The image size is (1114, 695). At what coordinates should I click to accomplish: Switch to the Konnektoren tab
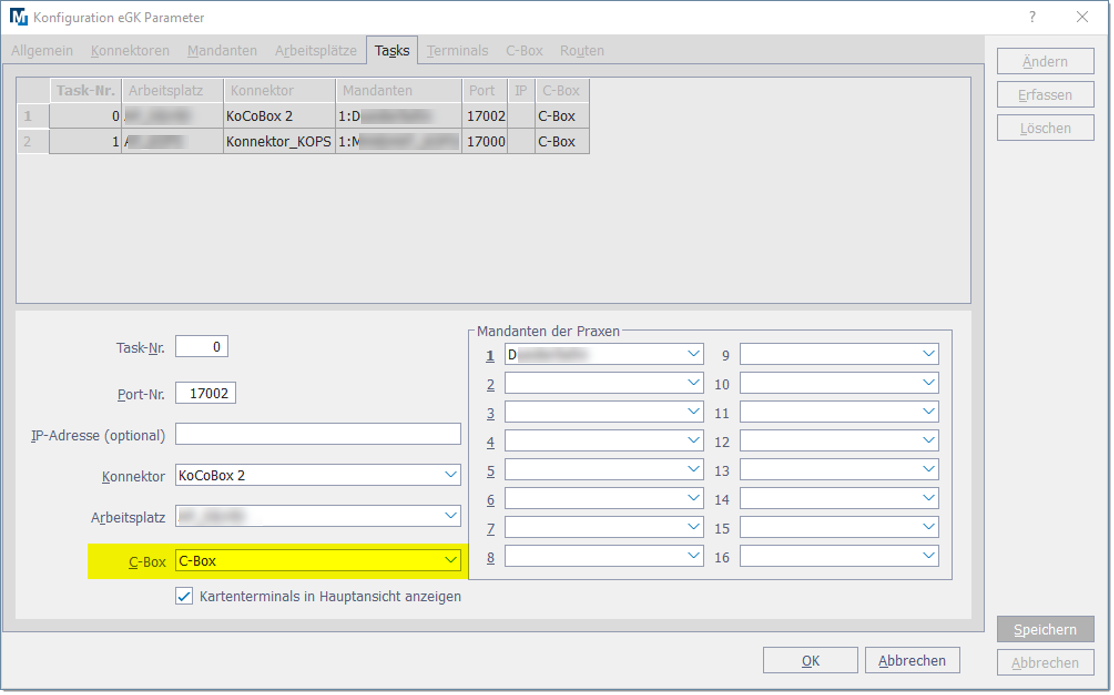pyautogui.click(x=129, y=50)
